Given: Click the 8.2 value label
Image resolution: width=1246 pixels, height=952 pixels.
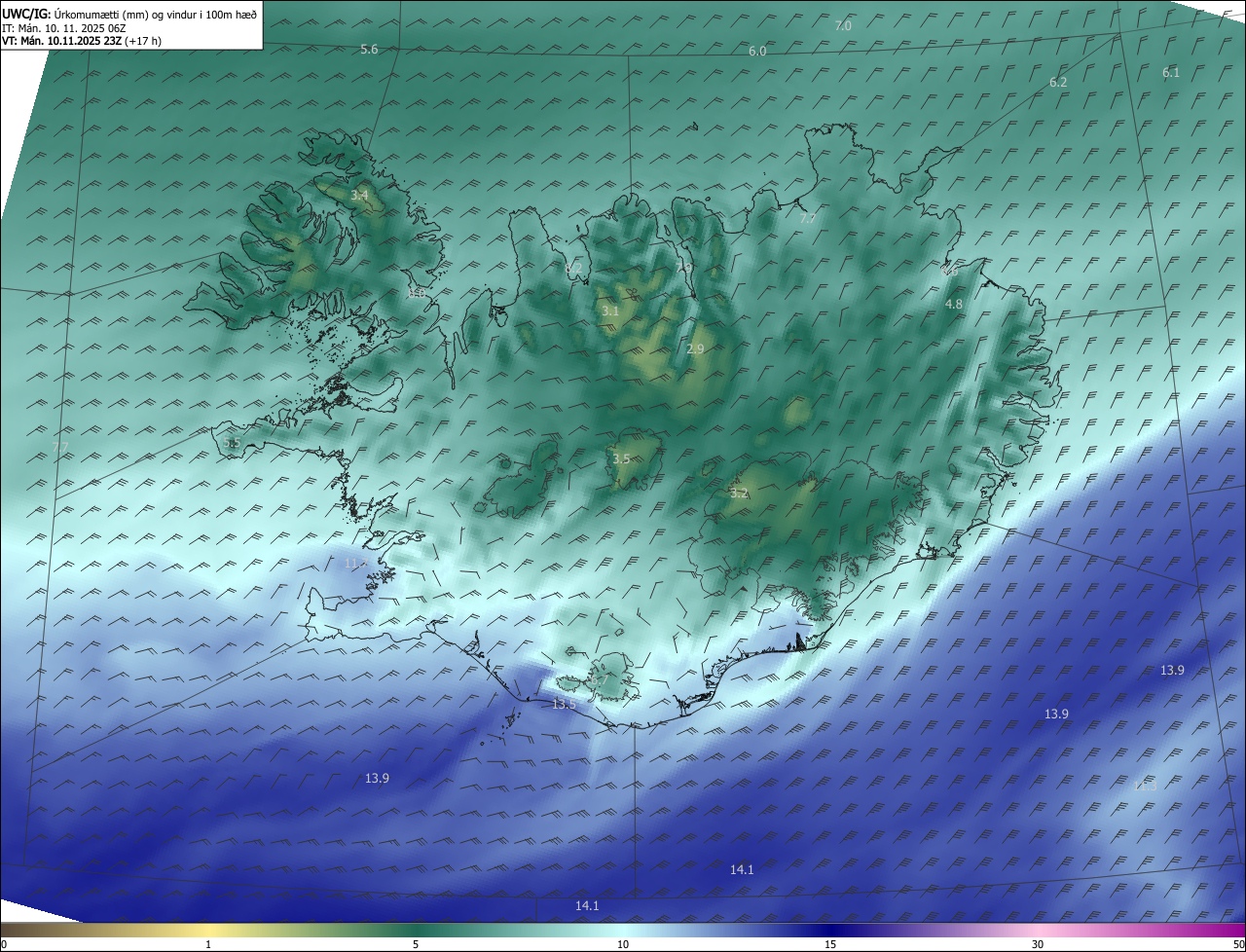Looking at the screenshot, I should [x=573, y=268].
